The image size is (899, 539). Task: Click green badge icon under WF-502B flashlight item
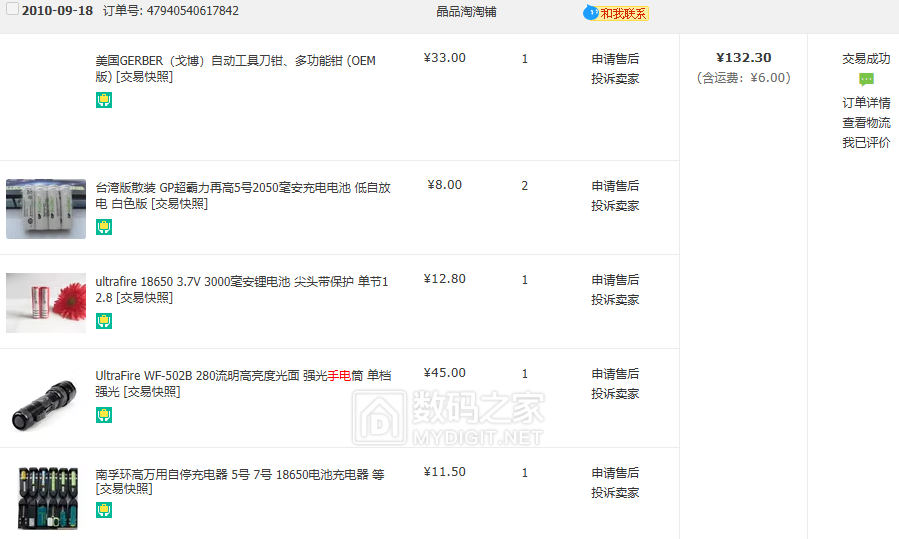104,415
